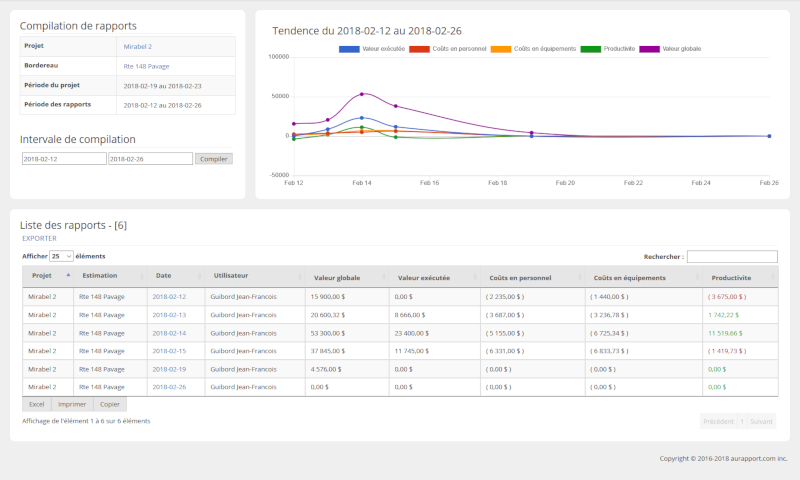Click the EXPORTER link
The height and width of the screenshot is (480, 800).
coord(39,239)
